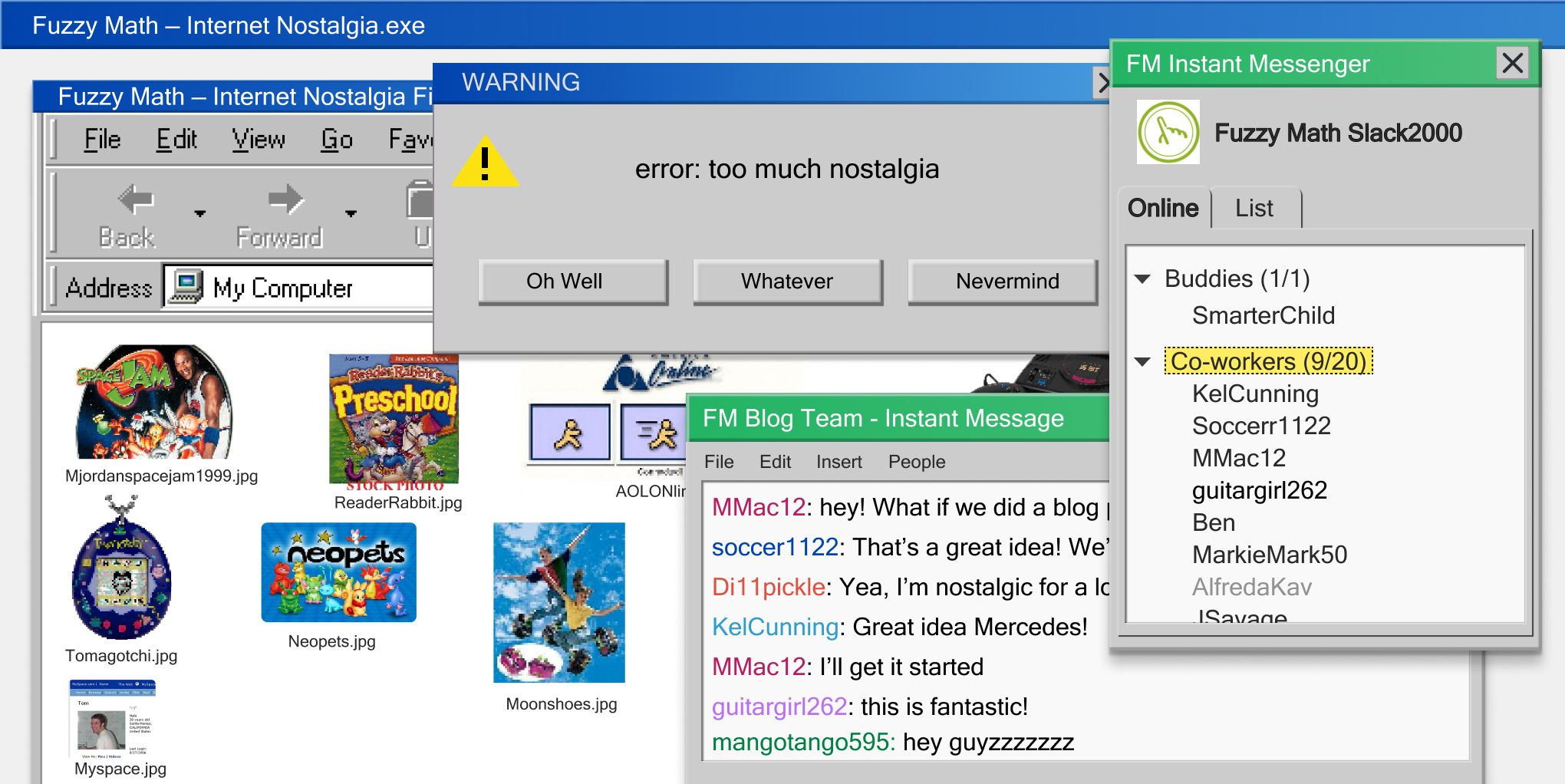
Task: Open the View menu in file browser
Action: 259,139
